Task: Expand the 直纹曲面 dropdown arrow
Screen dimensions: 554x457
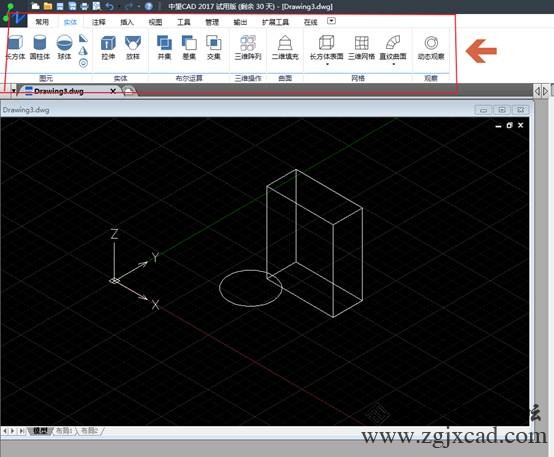Action: click(393, 64)
